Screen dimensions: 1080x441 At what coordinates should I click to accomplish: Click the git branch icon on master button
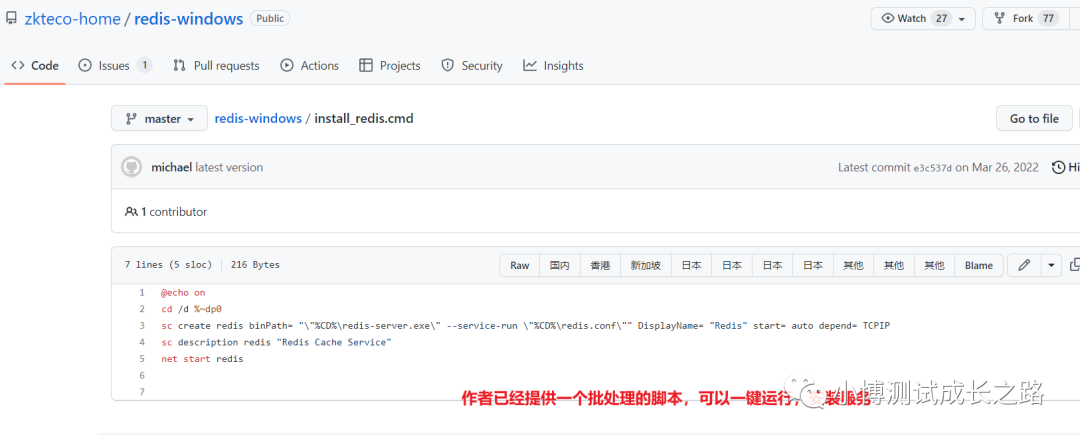click(x=131, y=119)
